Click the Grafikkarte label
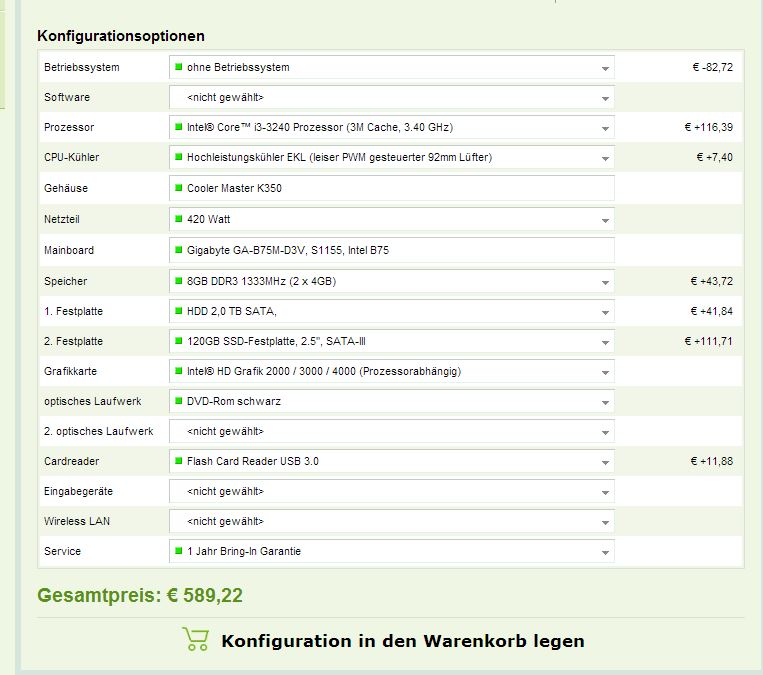763x675 pixels. [x=71, y=371]
